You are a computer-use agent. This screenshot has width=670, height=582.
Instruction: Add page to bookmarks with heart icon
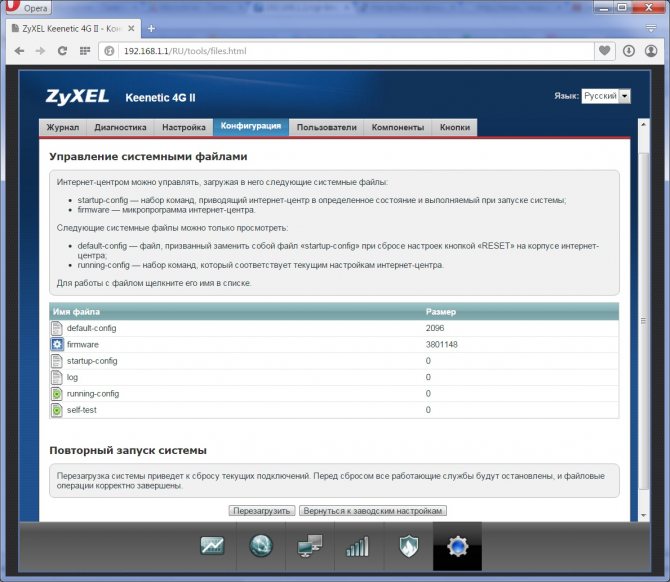click(x=604, y=51)
